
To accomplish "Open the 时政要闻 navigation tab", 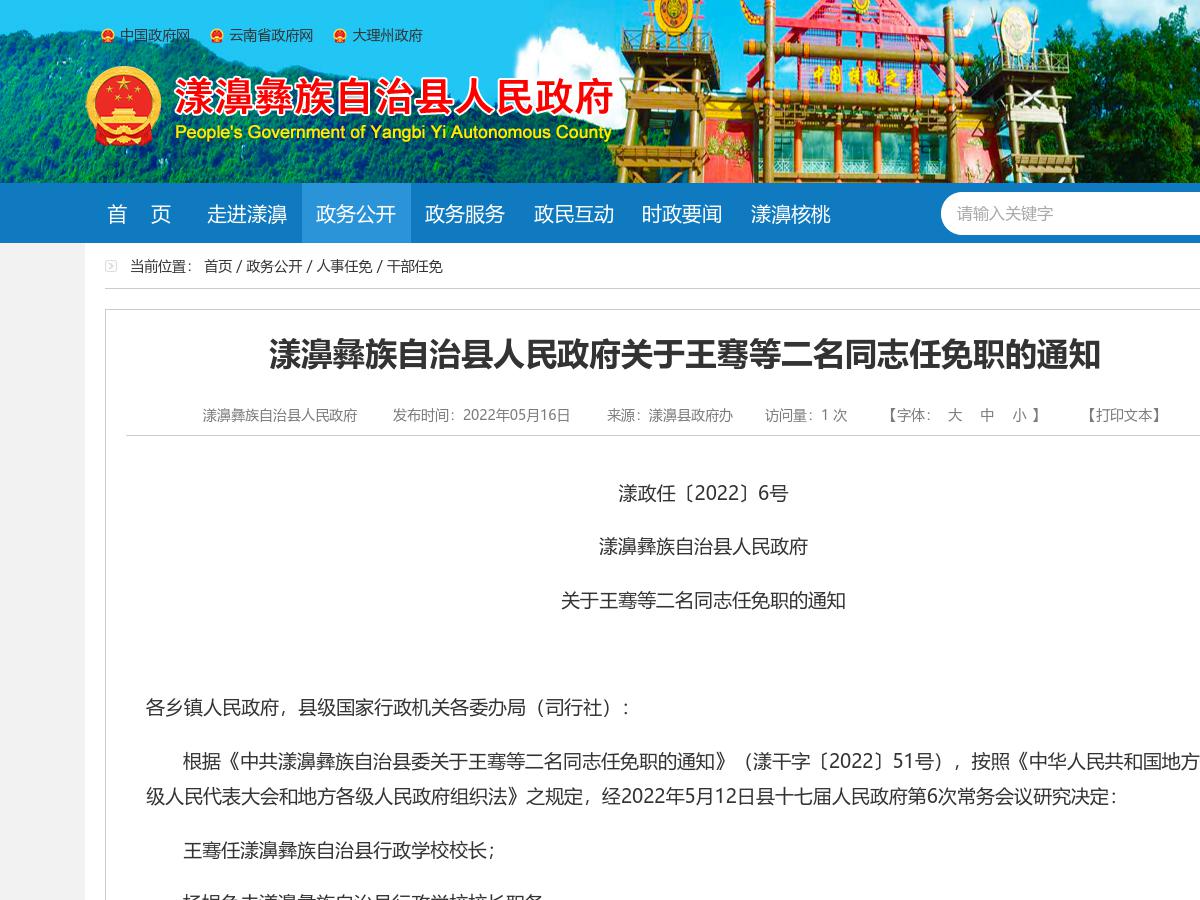I will tap(682, 214).
